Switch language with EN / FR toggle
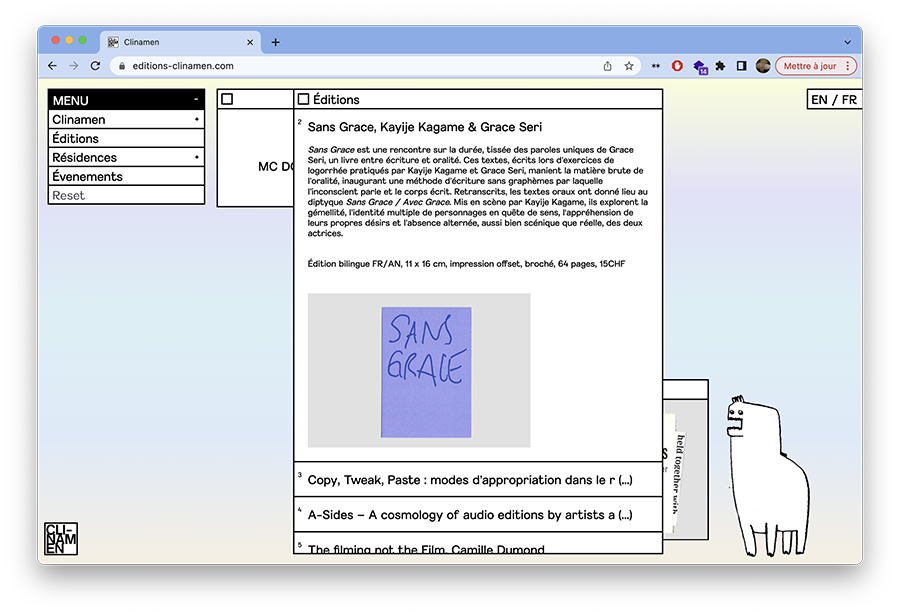This screenshot has width=900, height=614. click(834, 99)
